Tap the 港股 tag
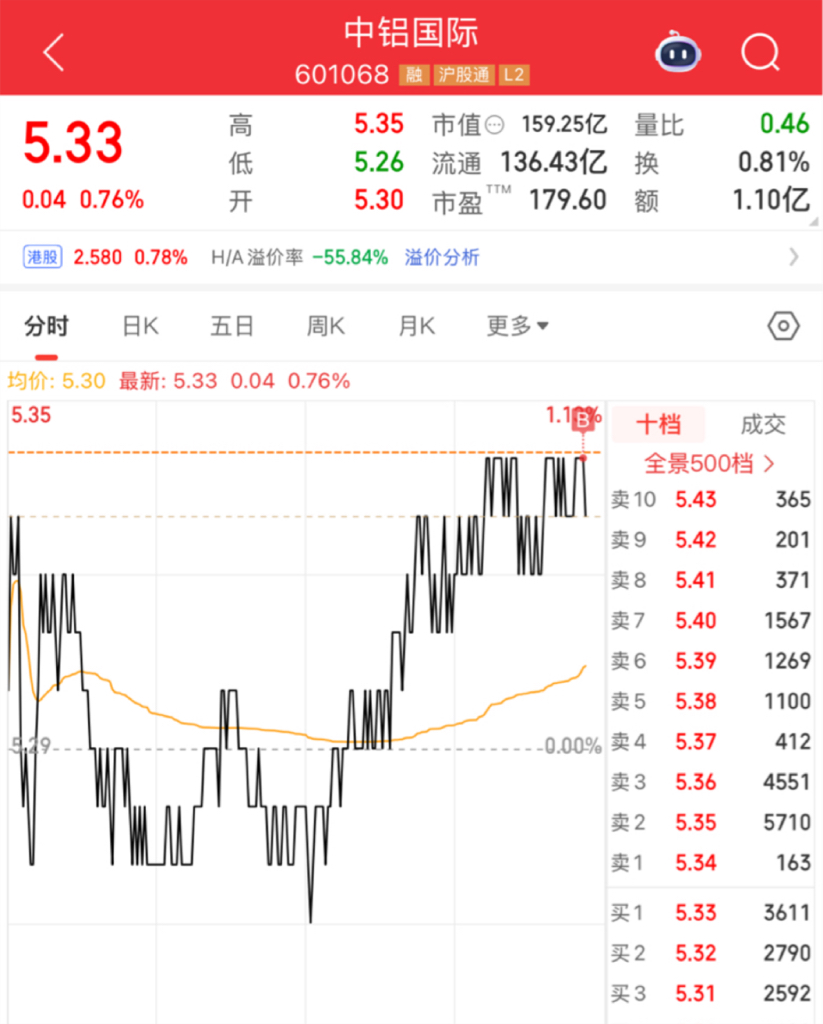 pyautogui.click(x=42, y=257)
